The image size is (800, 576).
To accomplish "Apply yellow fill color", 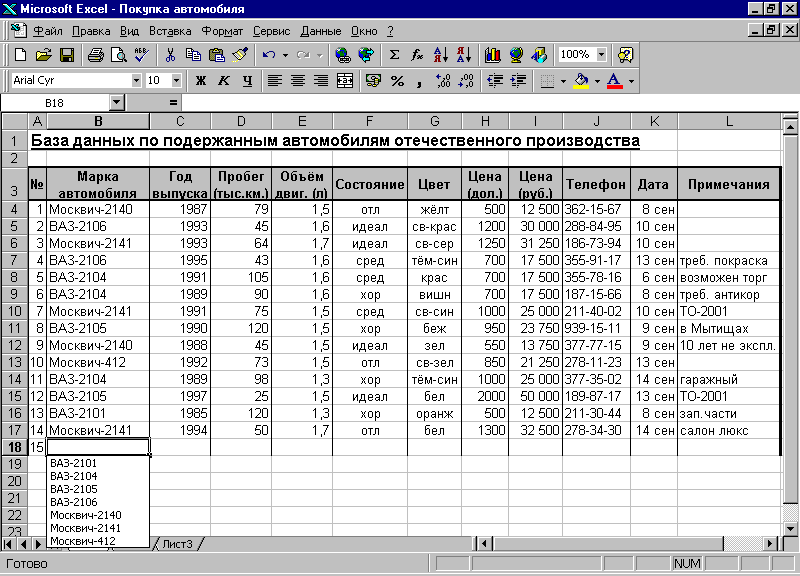I will [581, 81].
